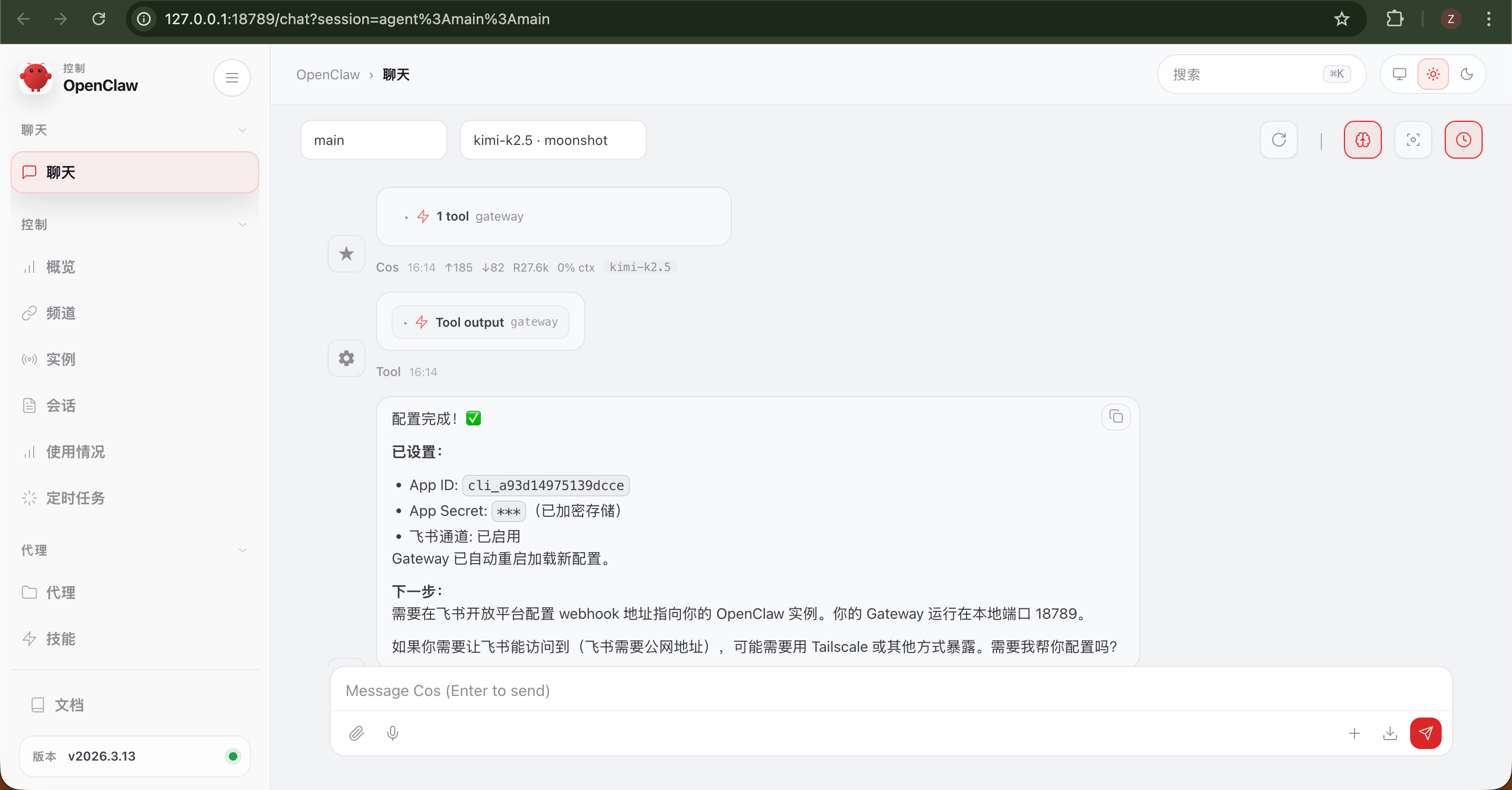This screenshot has height=790, width=1512.
Task: Click the OpenClaw breadcrumb link
Action: 328,75
